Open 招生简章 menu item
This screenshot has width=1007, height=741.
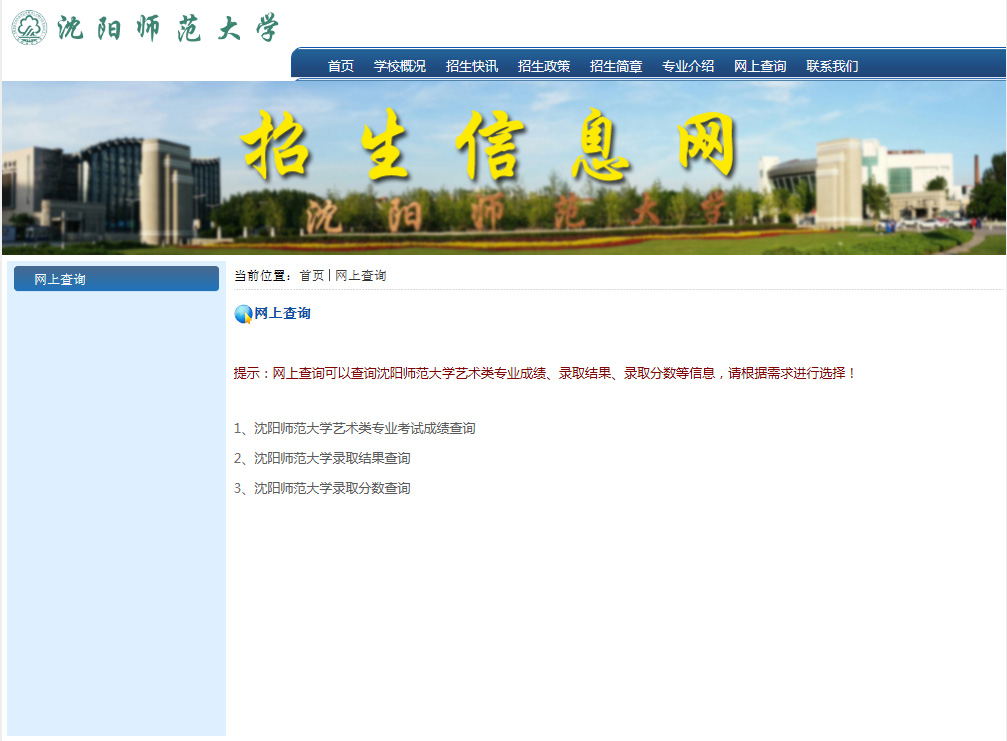tap(615, 66)
